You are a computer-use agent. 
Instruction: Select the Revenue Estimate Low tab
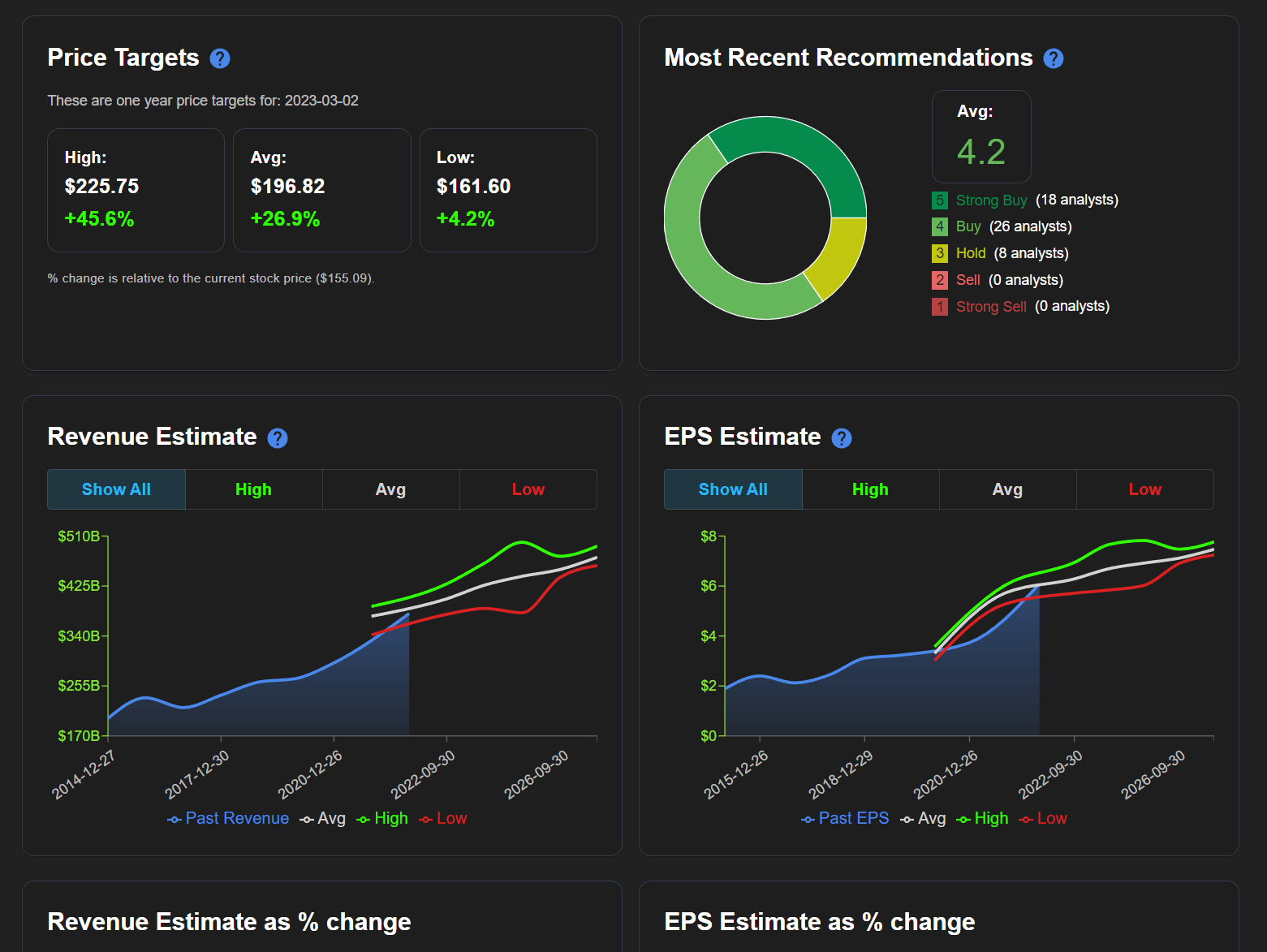(528, 489)
